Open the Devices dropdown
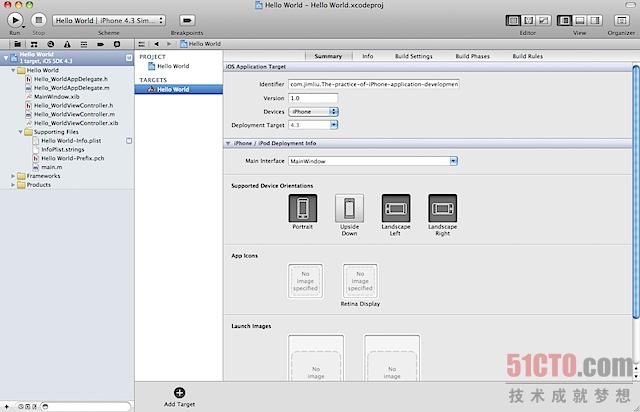Image resolution: width=640 pixels, height=412 pixels. [313, 111]
